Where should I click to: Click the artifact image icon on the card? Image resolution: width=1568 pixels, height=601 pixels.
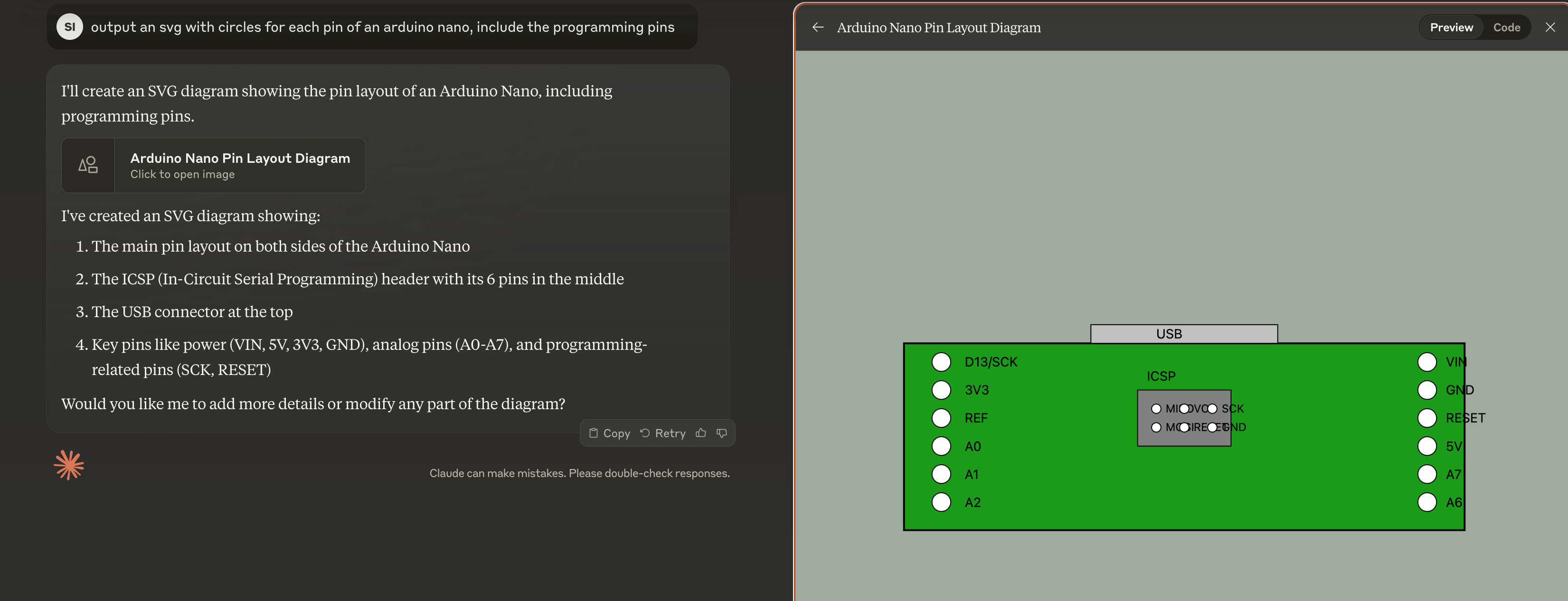coord(88,165)
